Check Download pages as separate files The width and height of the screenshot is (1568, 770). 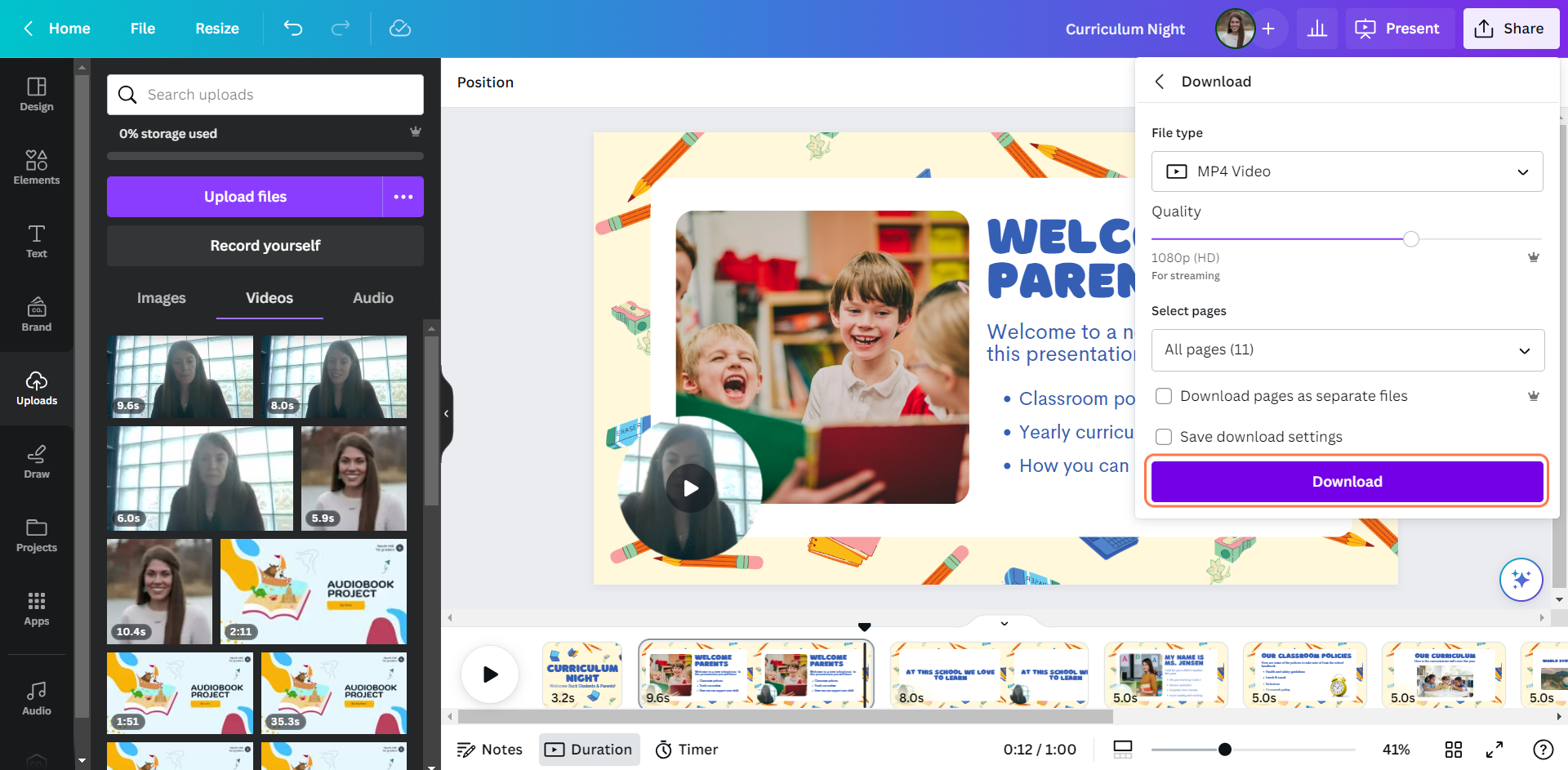1164,396
